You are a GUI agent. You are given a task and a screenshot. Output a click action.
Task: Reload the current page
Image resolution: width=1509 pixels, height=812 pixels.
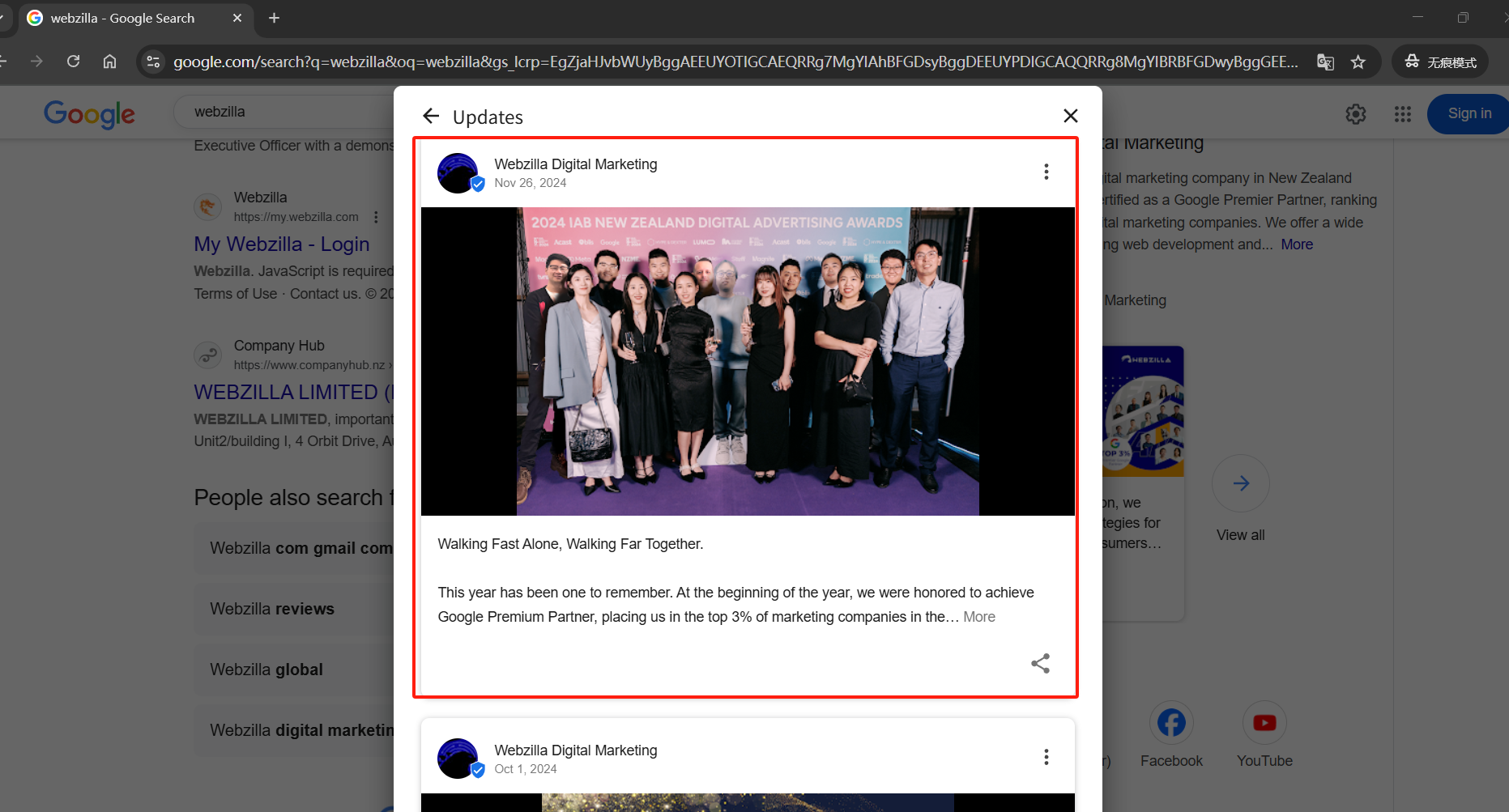click(73, 62)
